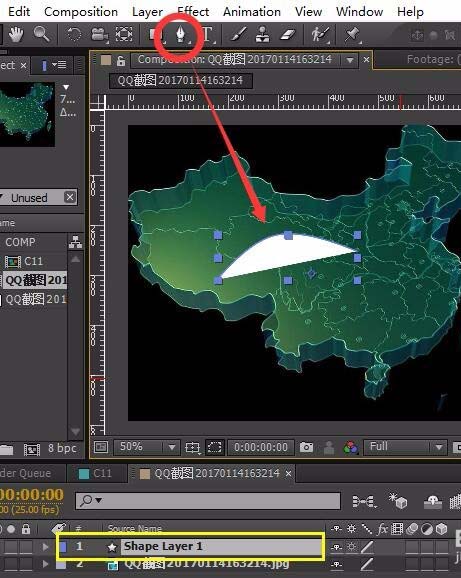Open the Animation menu
This screenshot has height=578, width=461.
point(252,12)
